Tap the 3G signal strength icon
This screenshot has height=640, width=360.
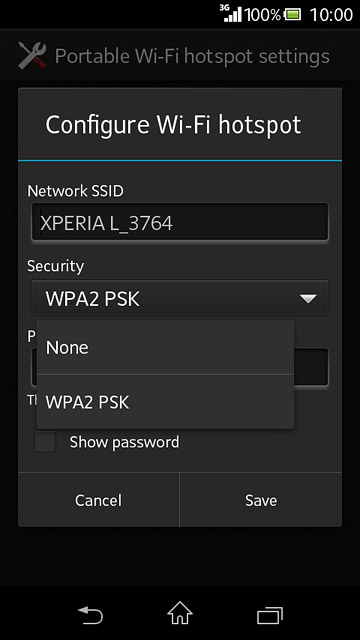(x=231, y=14)
